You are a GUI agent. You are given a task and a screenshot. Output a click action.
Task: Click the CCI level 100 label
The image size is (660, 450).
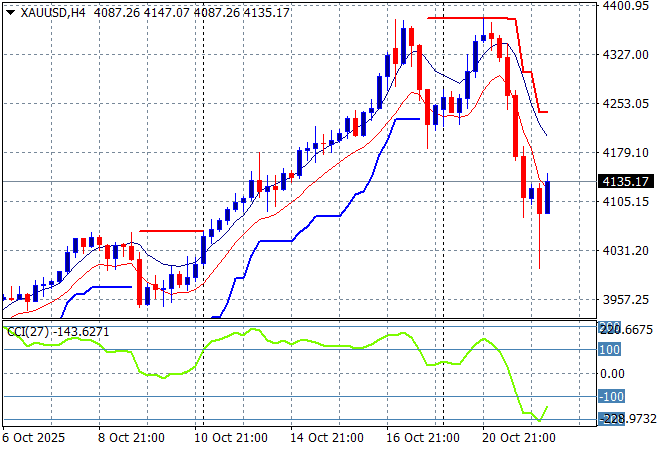click(609, 349)
